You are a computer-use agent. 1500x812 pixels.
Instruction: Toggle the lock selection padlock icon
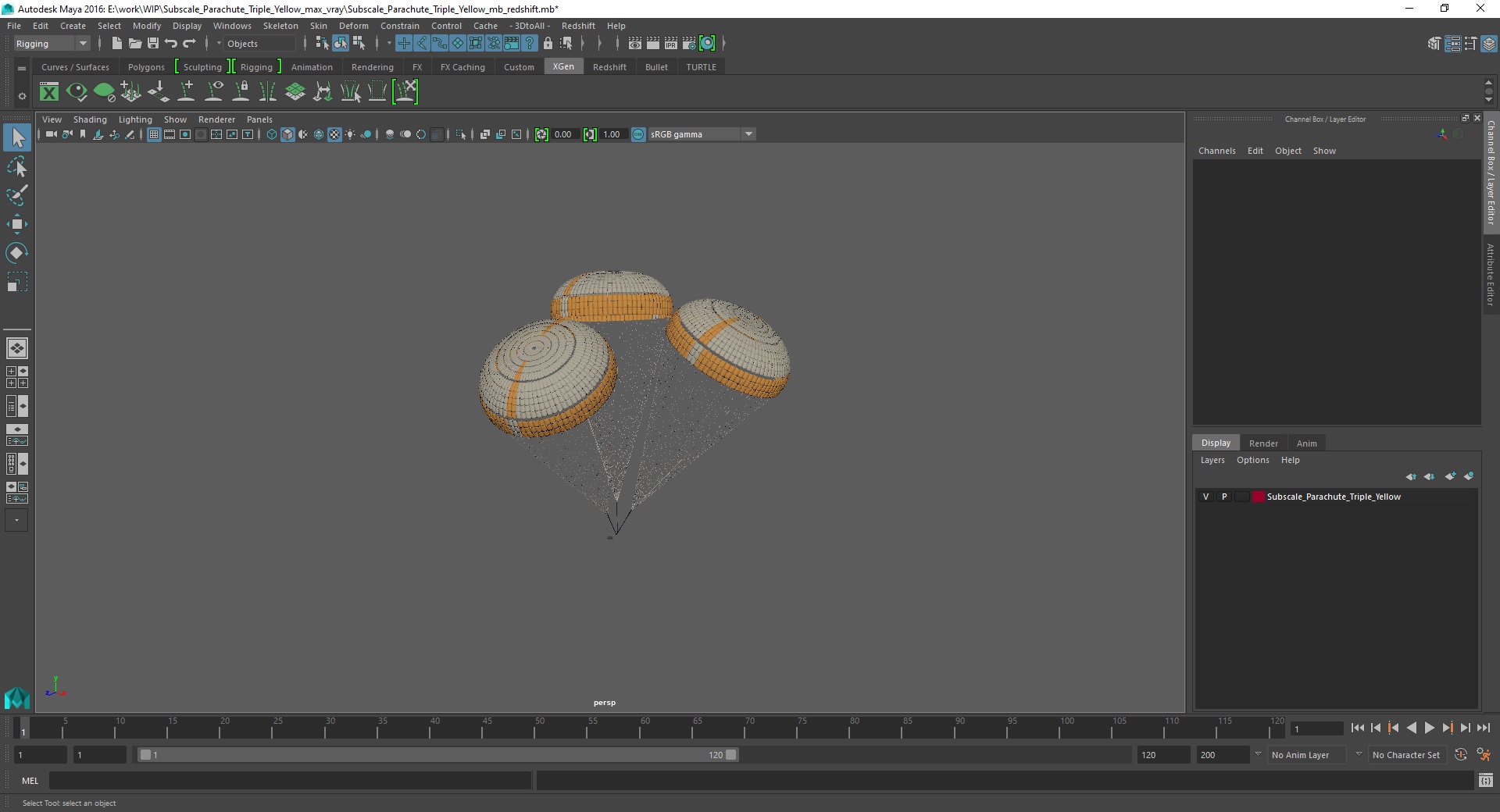pyautogui.click(x=548, y=44)
